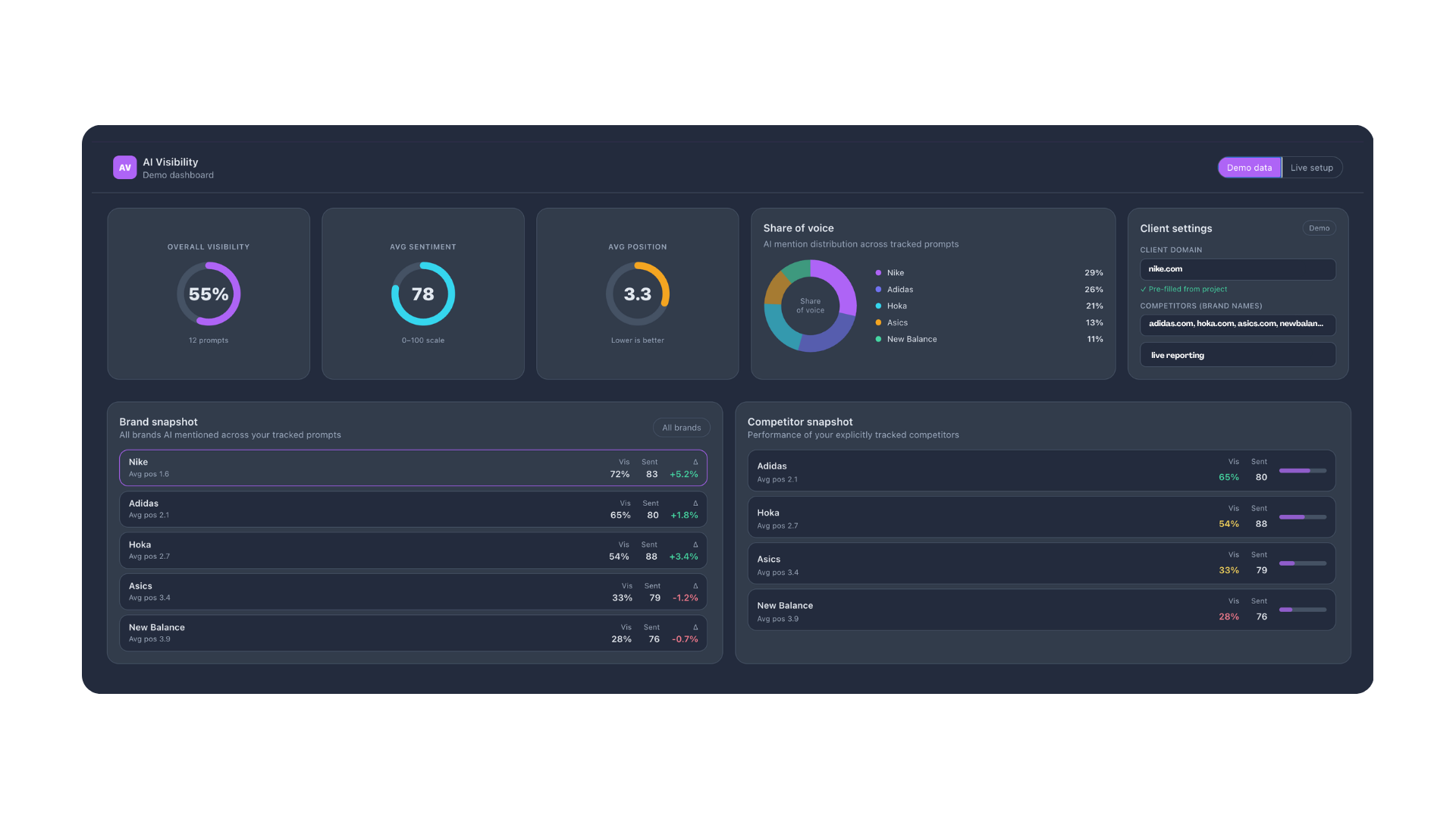Select the green New Balance legend dot

pos(878,340)
